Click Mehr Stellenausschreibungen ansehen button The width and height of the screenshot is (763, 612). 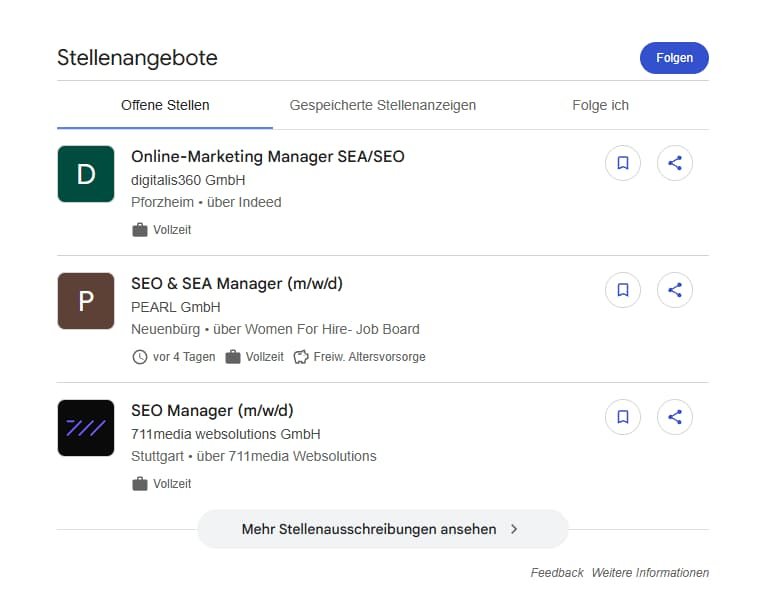(382, 529)
